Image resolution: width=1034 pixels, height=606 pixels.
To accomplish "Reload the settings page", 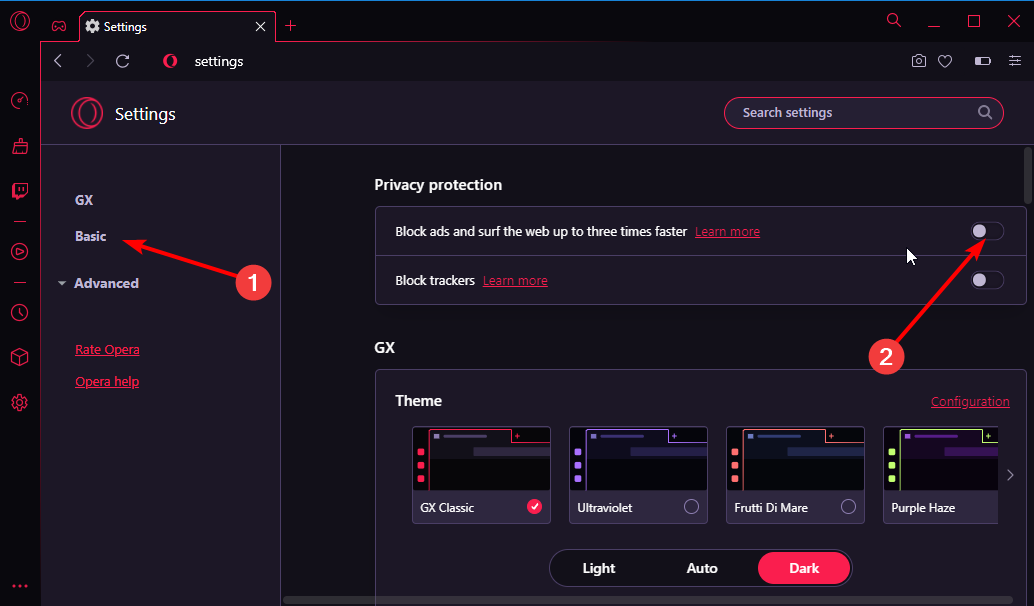I will coord(123,61).
